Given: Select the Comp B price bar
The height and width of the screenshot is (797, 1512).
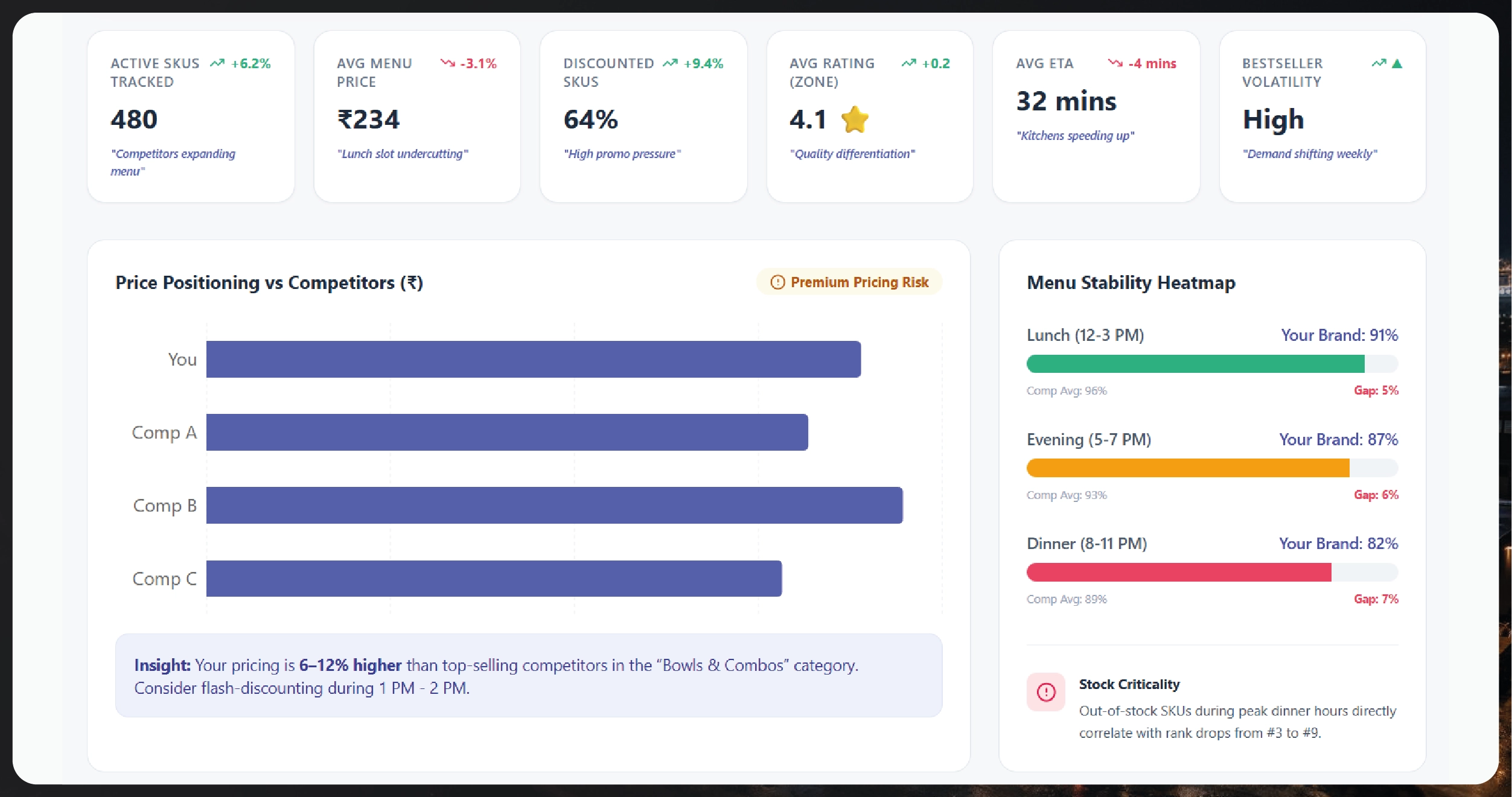Looking at the screenshot, I should 552,505.
